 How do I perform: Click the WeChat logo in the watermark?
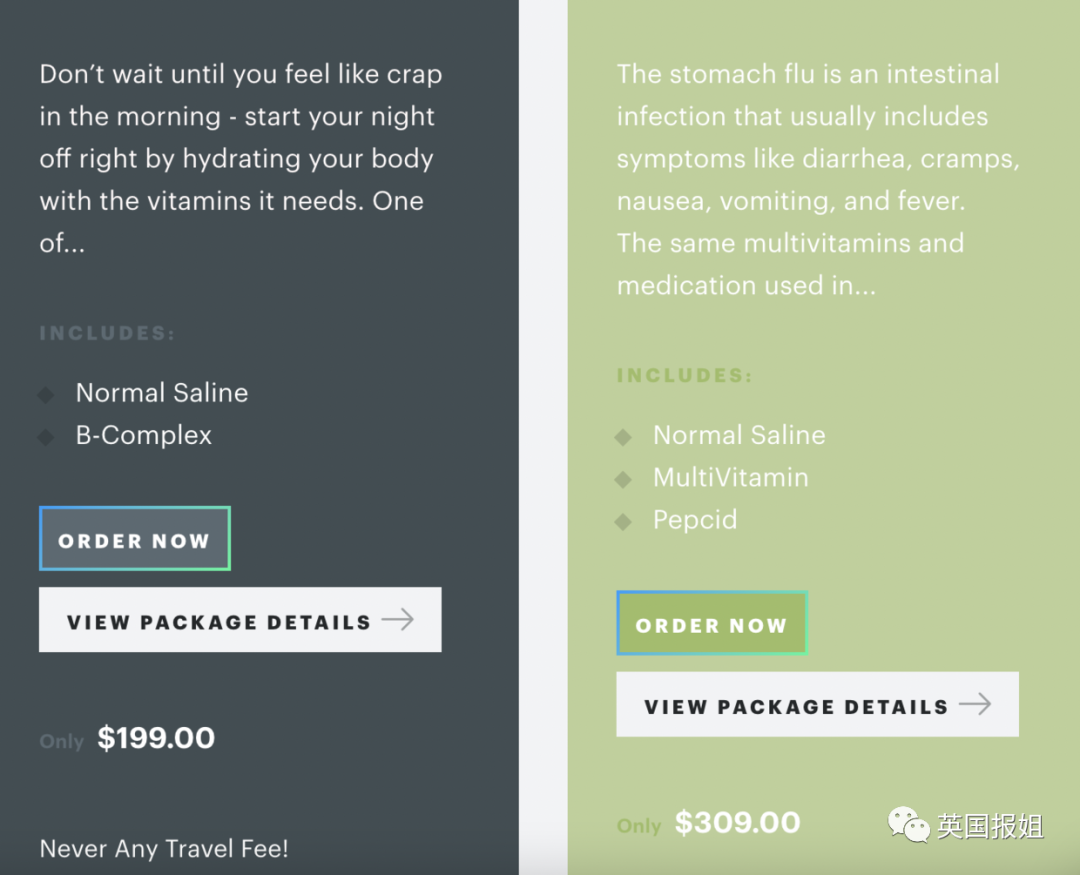point(909,826)
